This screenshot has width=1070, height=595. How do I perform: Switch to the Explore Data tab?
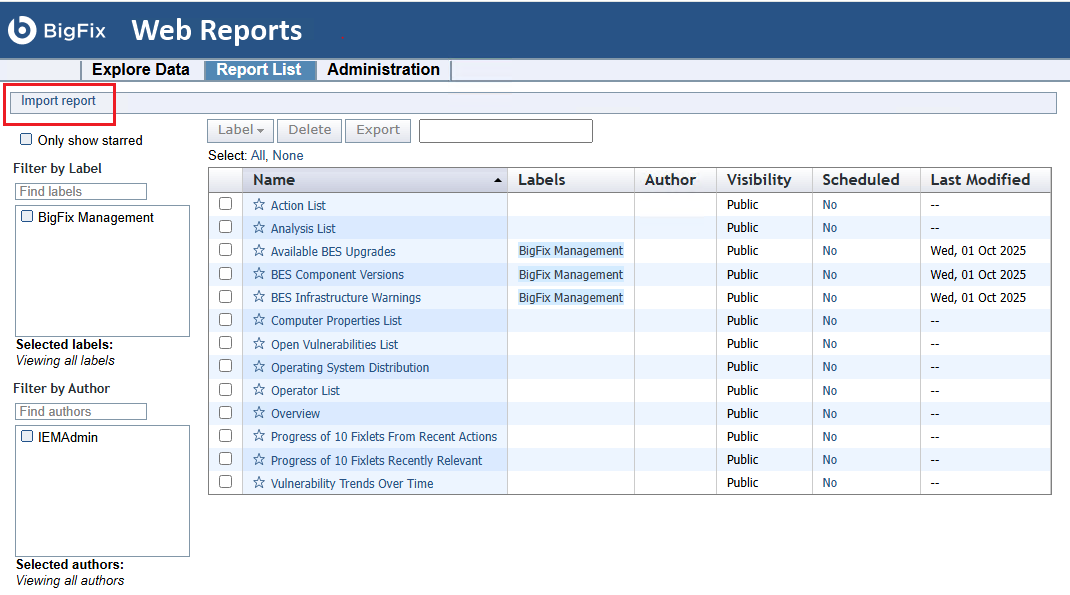tap(140, 70)
